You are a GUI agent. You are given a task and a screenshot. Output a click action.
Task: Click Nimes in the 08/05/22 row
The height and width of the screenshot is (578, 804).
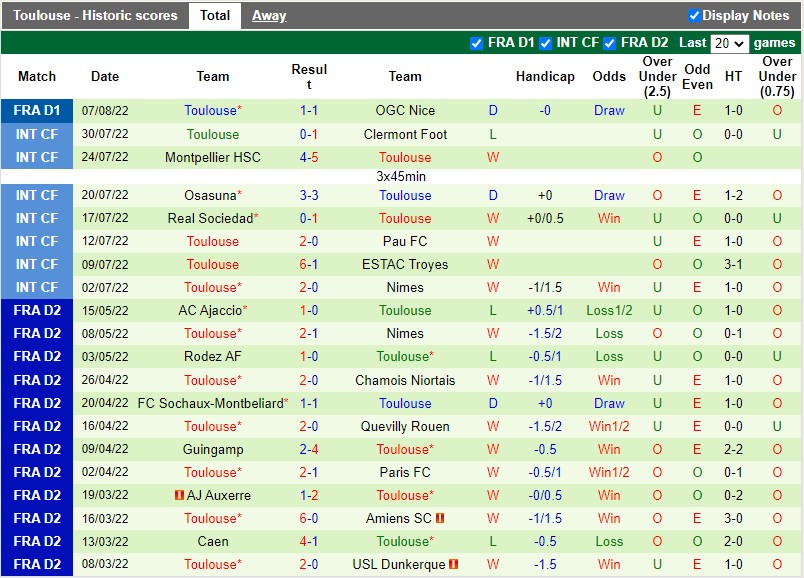(x=405, y=334)
